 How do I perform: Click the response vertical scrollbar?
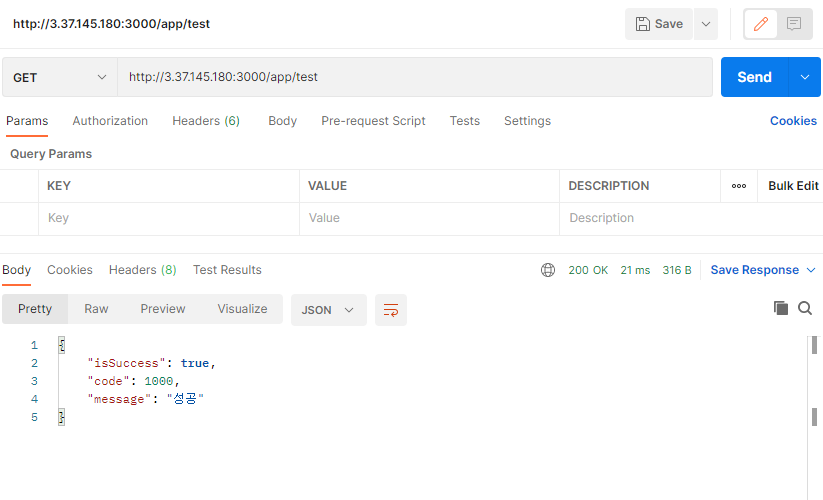point(814,417)
